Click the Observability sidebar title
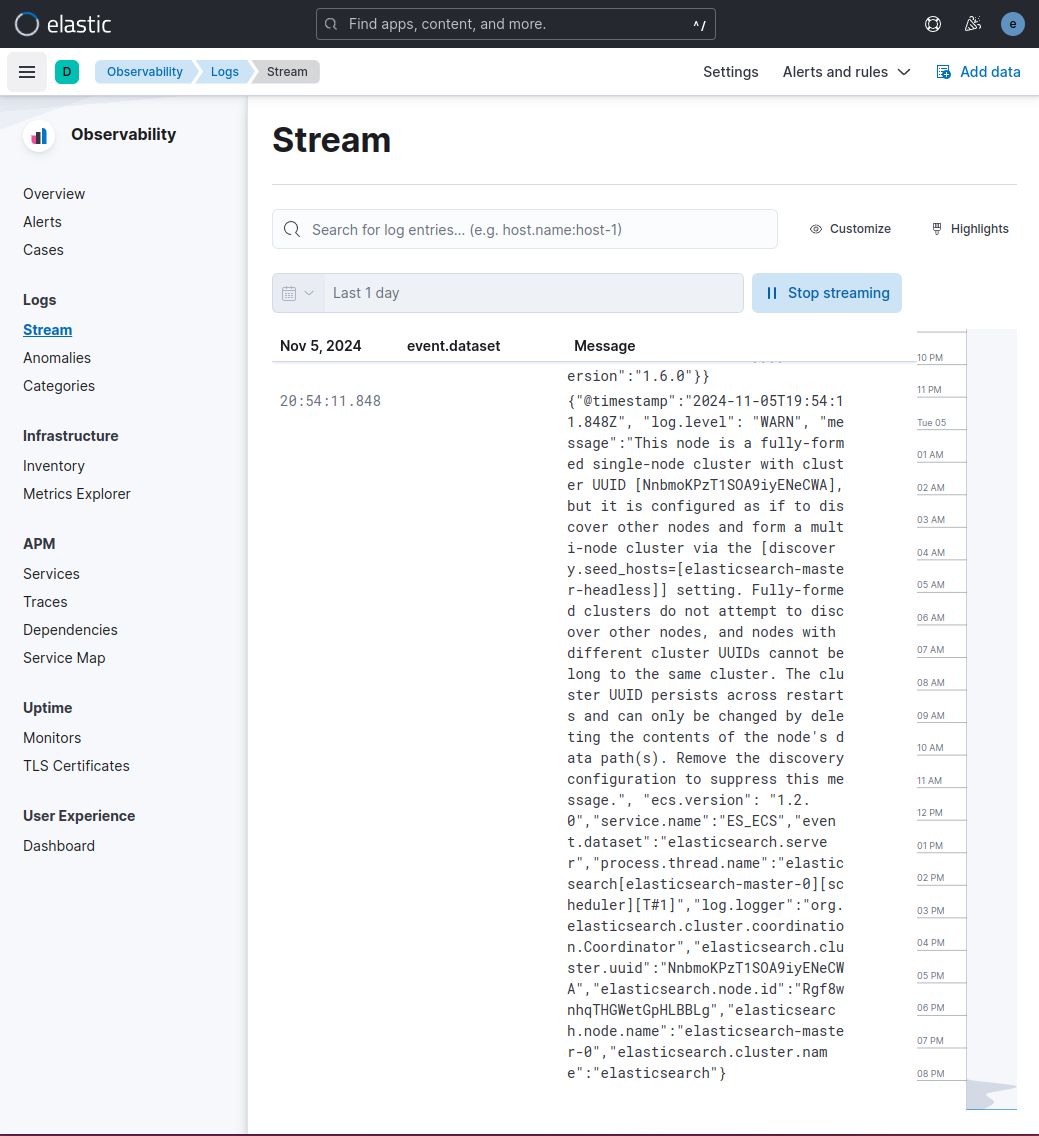1039x1136 pixels. (x=123, y=135)
